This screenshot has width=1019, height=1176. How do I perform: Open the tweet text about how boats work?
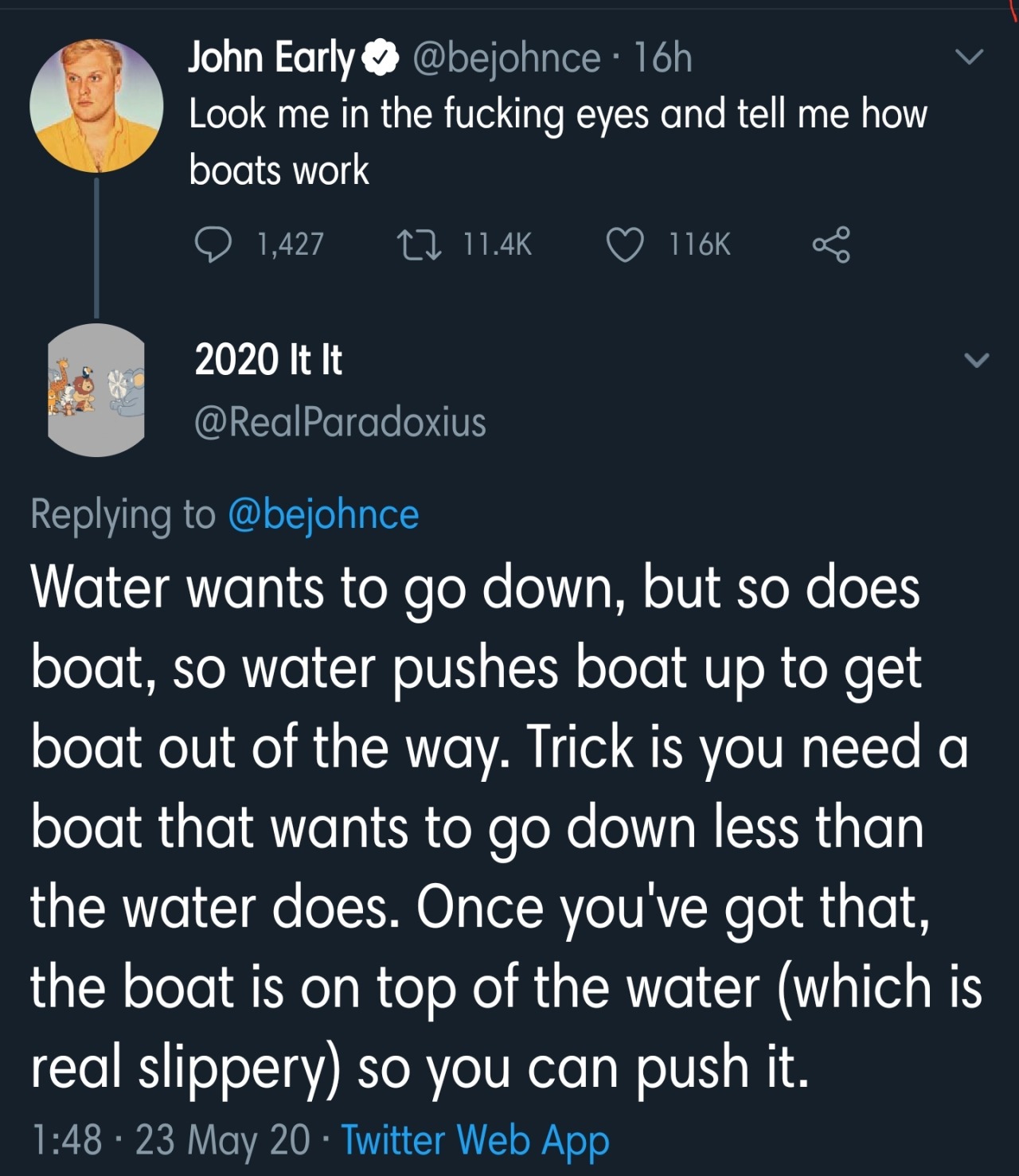click(x=557, y=142)
